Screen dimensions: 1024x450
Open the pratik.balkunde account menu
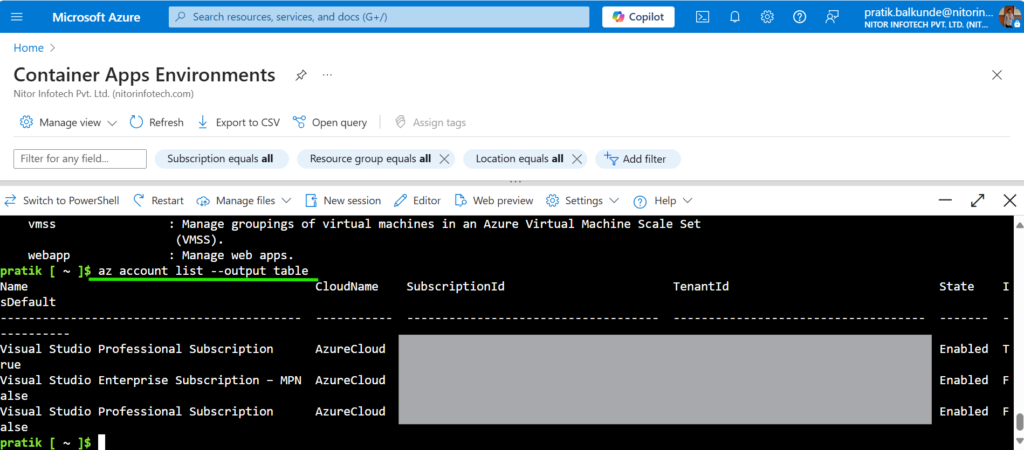tap(928, 17)
